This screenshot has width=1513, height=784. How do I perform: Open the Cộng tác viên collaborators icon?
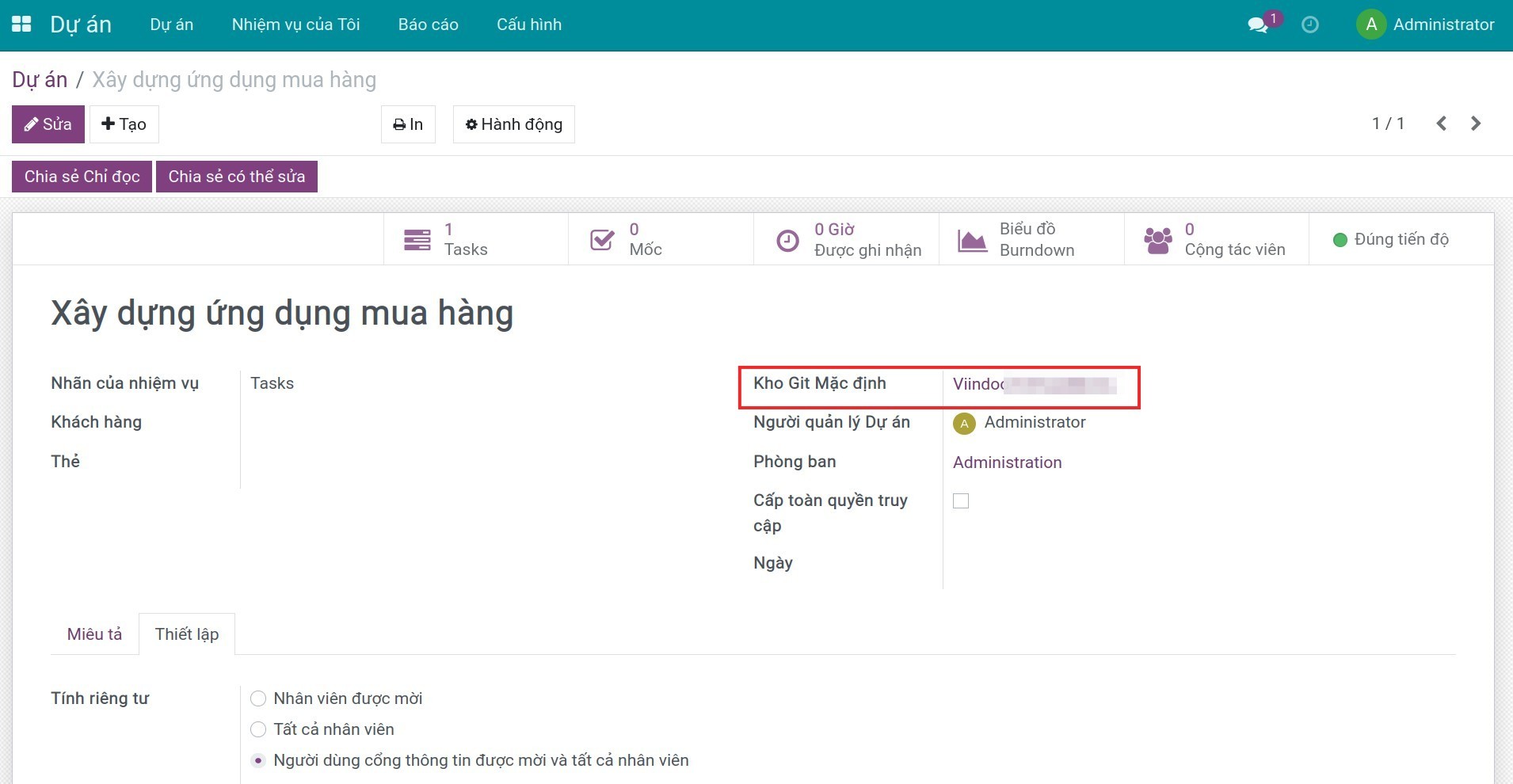point(1157,240)
